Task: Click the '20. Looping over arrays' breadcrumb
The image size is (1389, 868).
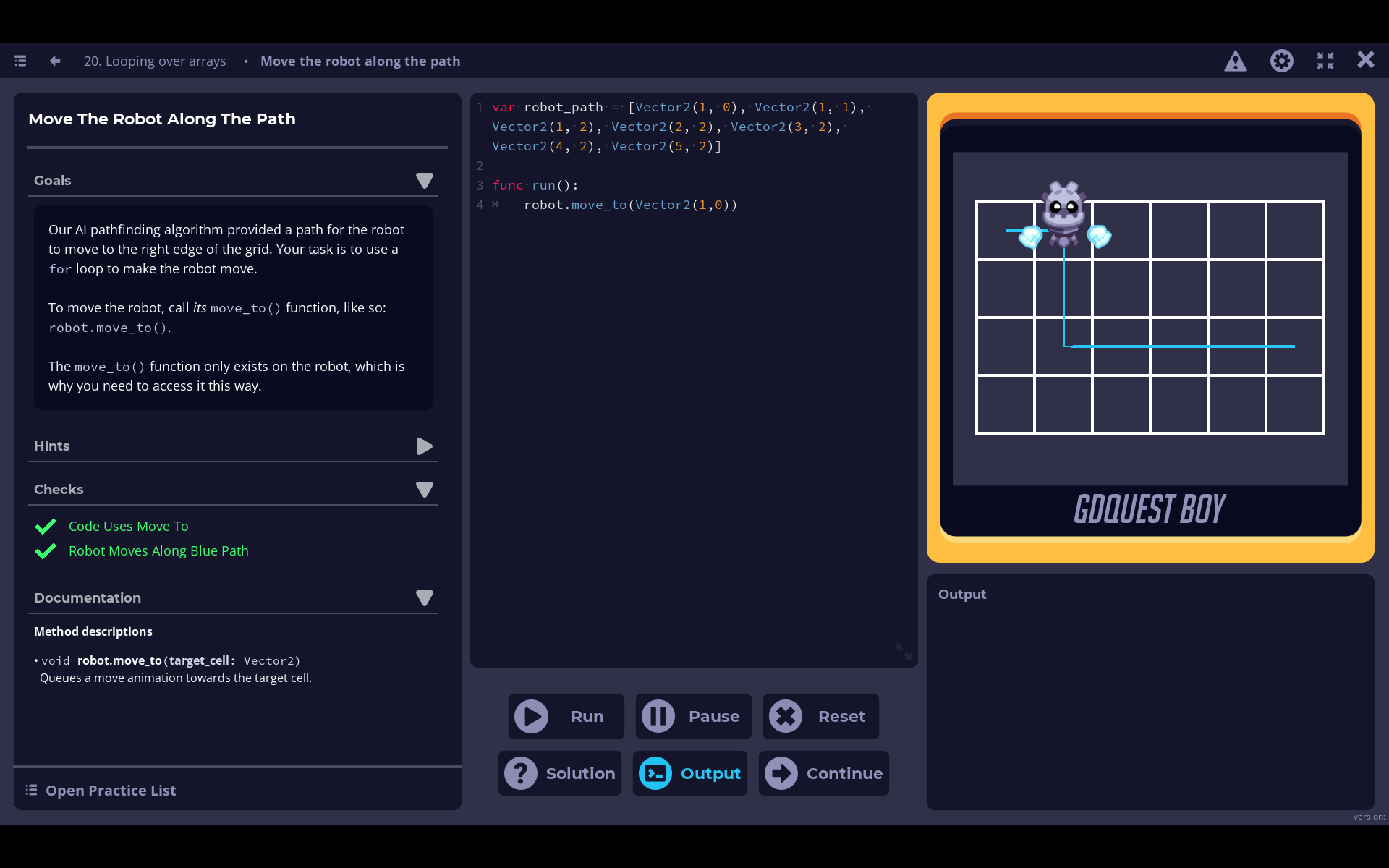Action: coord(155,61)
